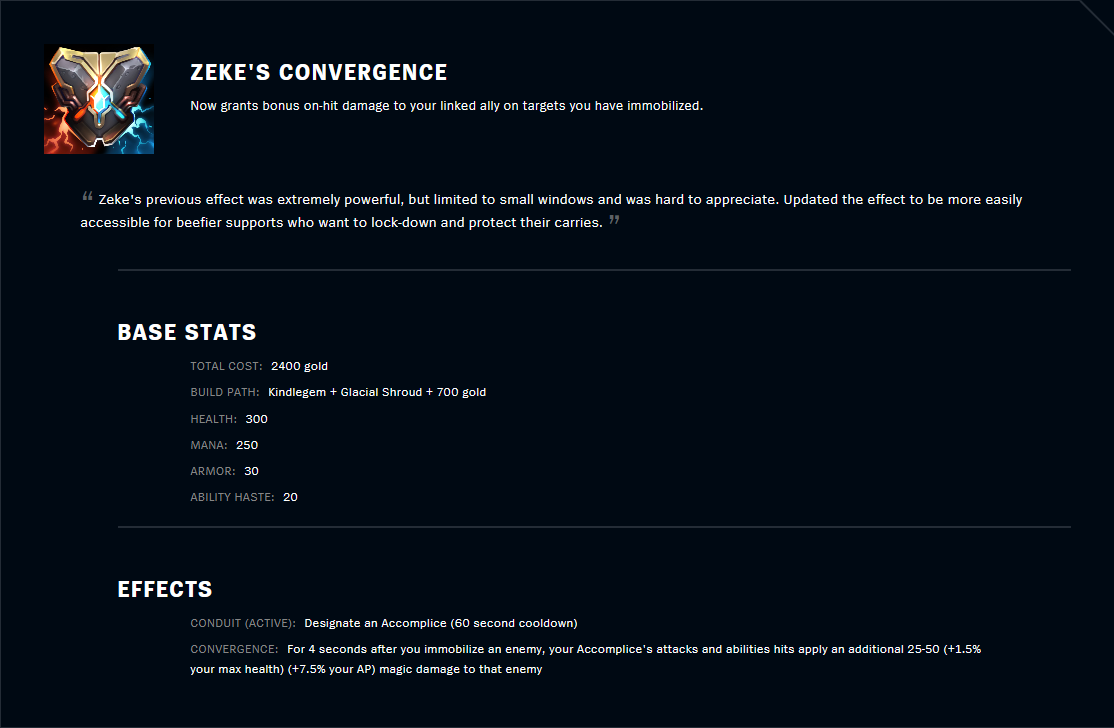Click the ABILITY HASTE stat label
The image size is (1114, 728).
pyautogui.click(x=232, y=497)
